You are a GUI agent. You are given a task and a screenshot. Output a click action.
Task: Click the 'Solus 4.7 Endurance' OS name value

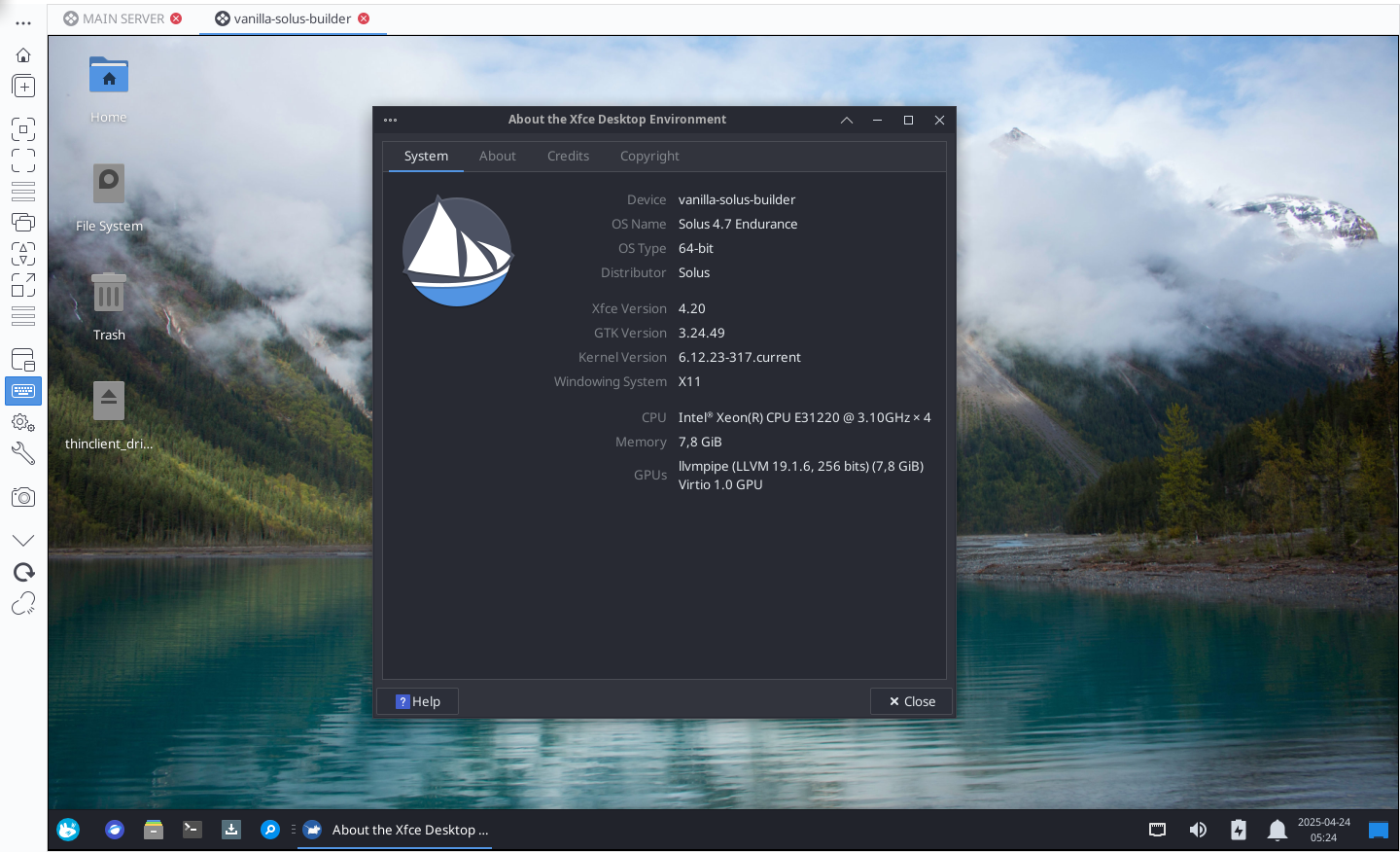738,224
